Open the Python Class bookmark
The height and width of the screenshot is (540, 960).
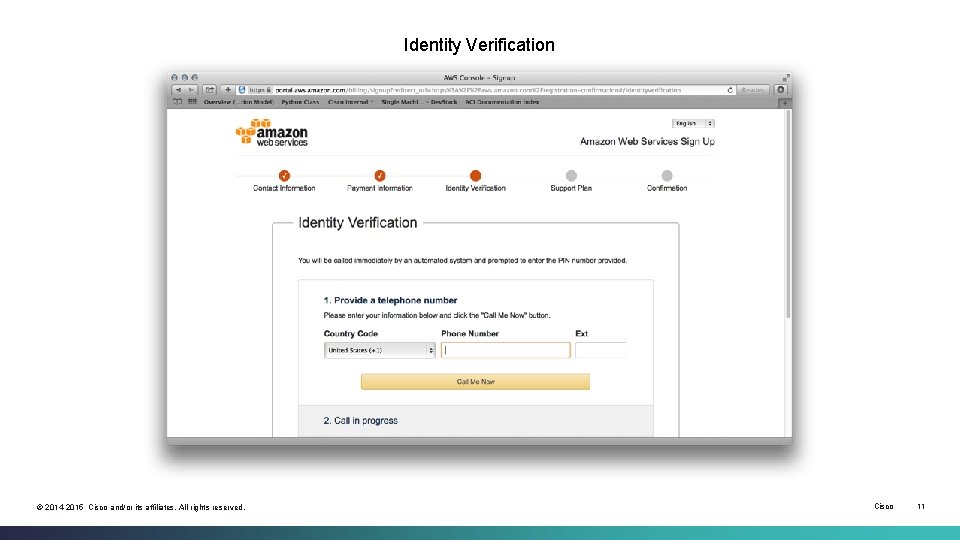click(300, 102)
